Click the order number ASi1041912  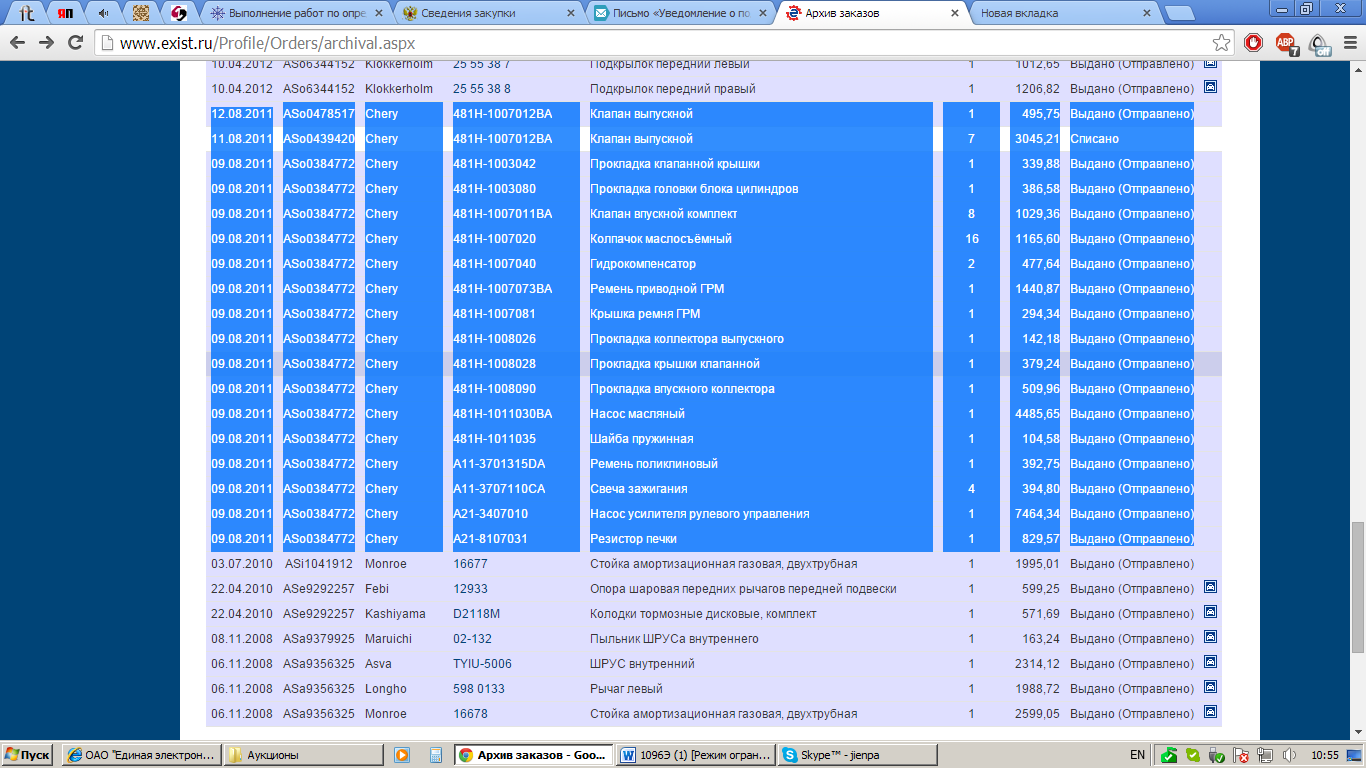pos(319,563)
